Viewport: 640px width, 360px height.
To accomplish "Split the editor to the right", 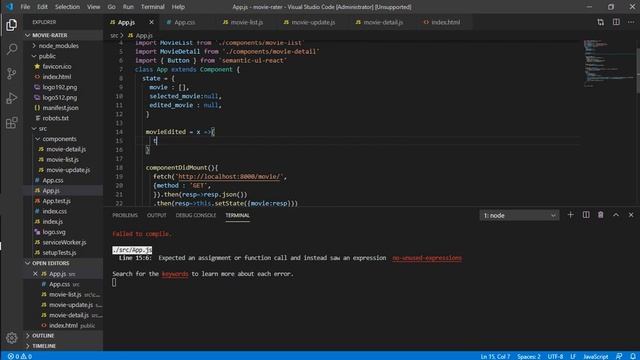I will (616, 22).
